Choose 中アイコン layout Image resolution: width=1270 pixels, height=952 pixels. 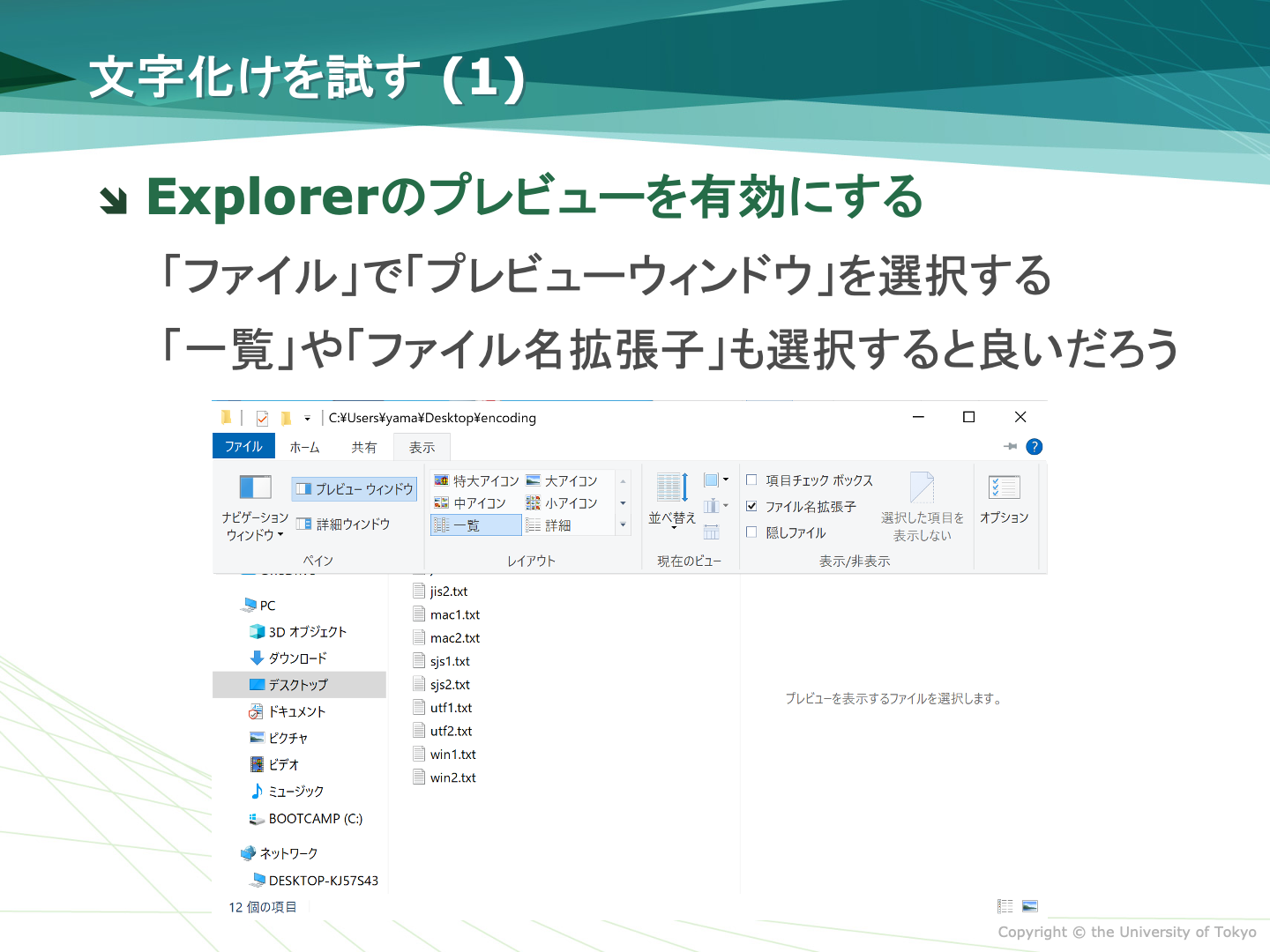pyautogui.click(x=470, y=502)
